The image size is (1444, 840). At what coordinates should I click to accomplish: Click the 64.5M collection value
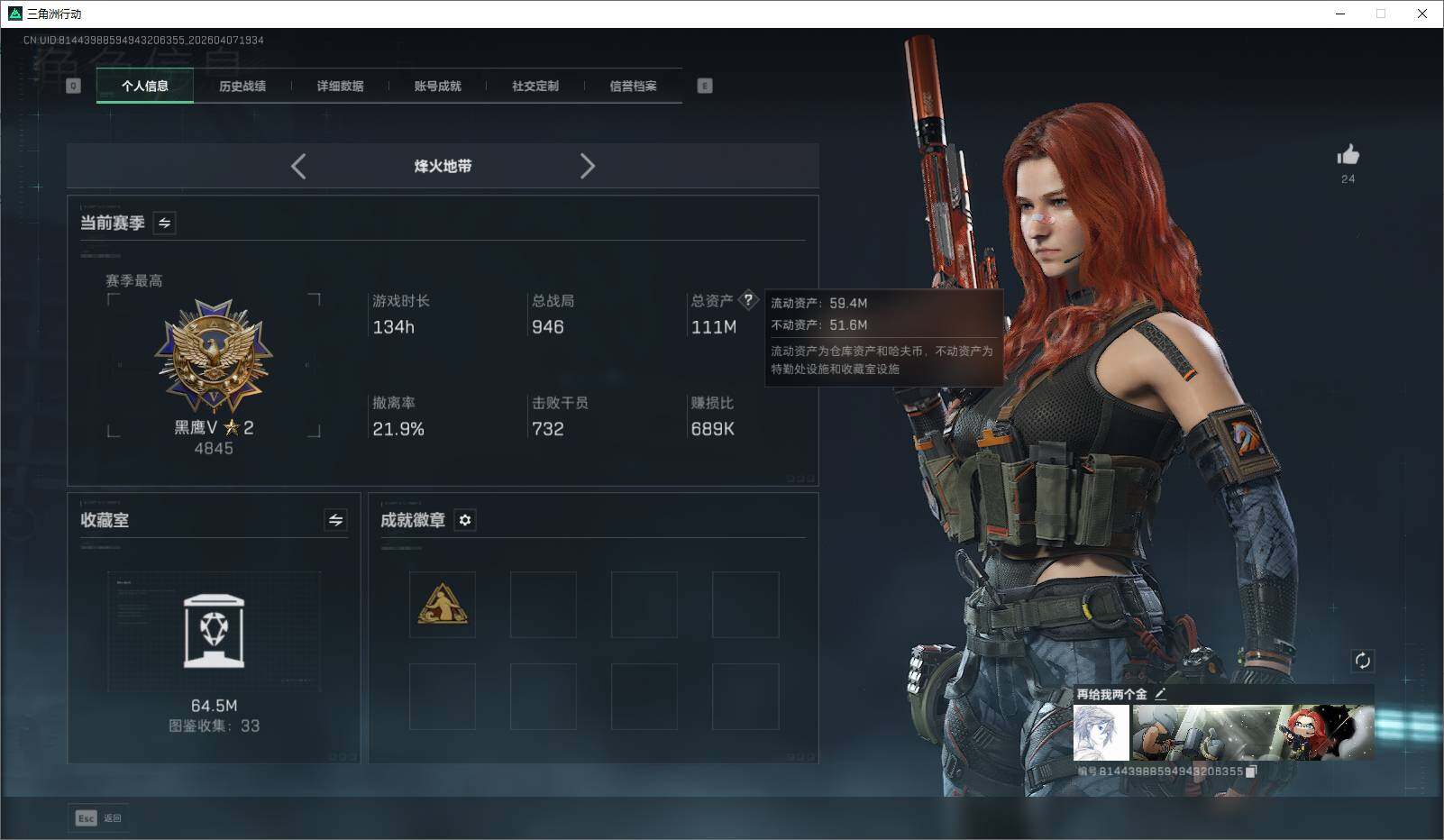215,706
